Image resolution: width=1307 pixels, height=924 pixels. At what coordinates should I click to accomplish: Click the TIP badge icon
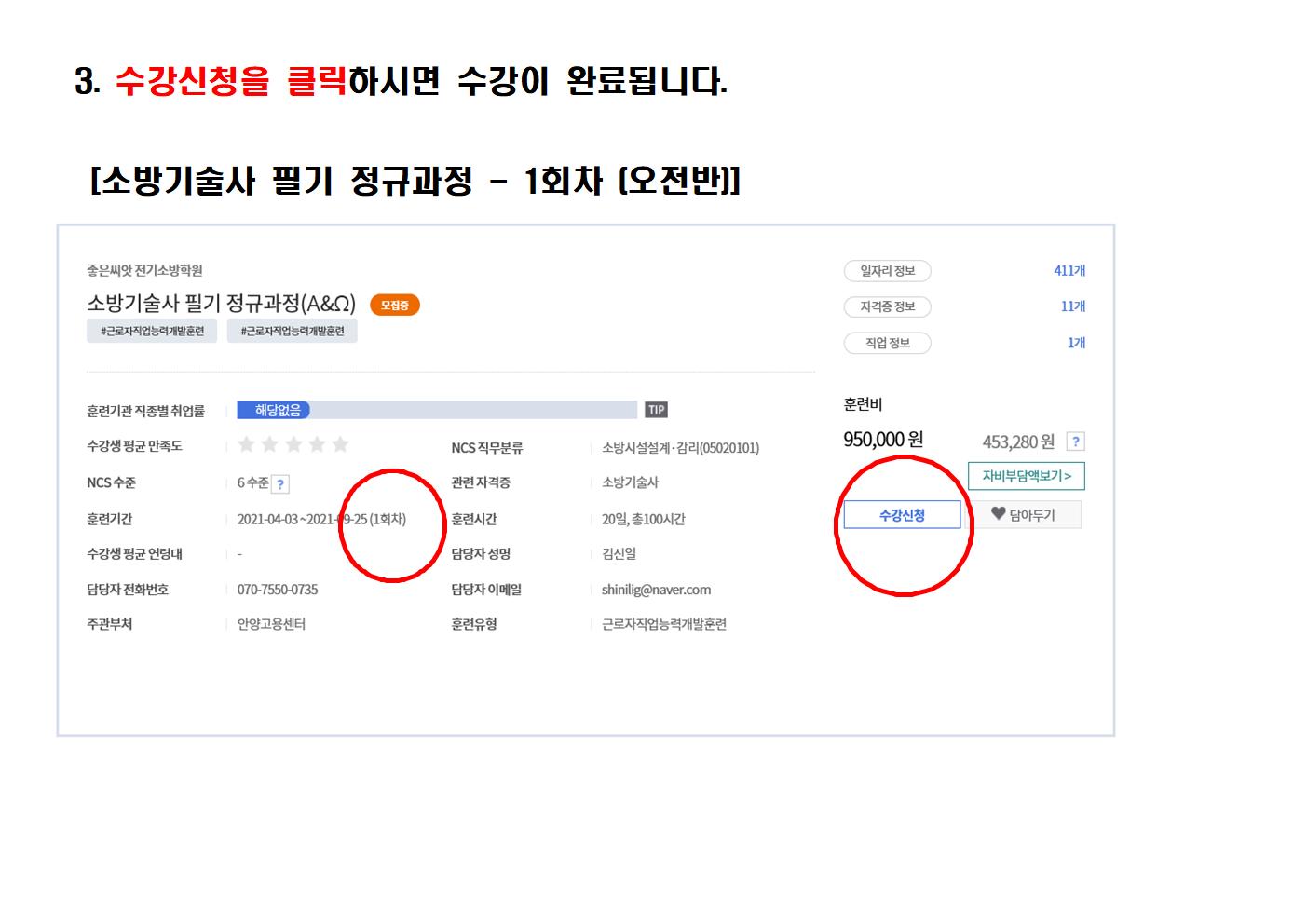(x=656, y=410)
